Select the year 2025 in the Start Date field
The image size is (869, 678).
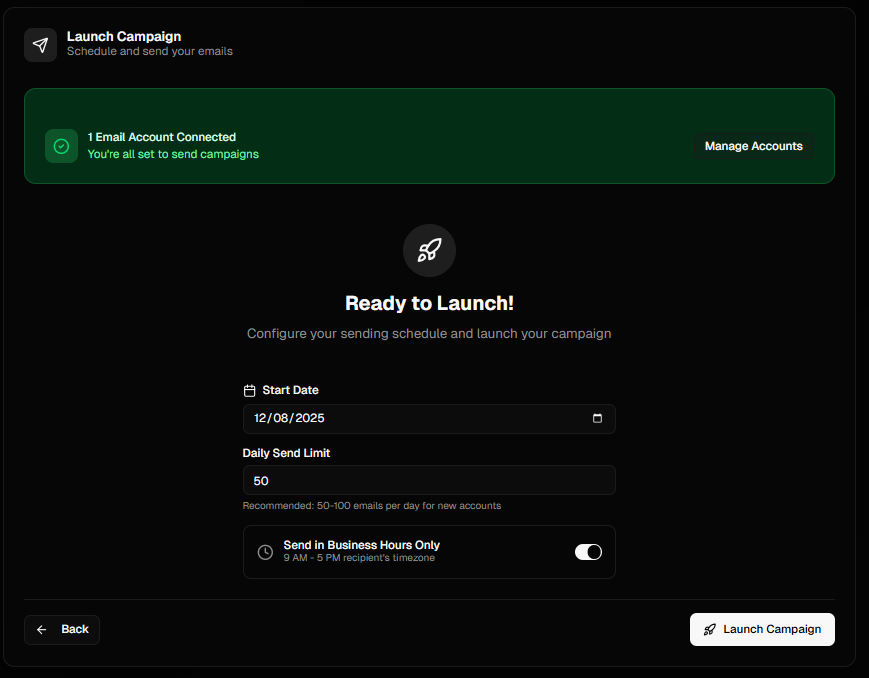[308, 419]
